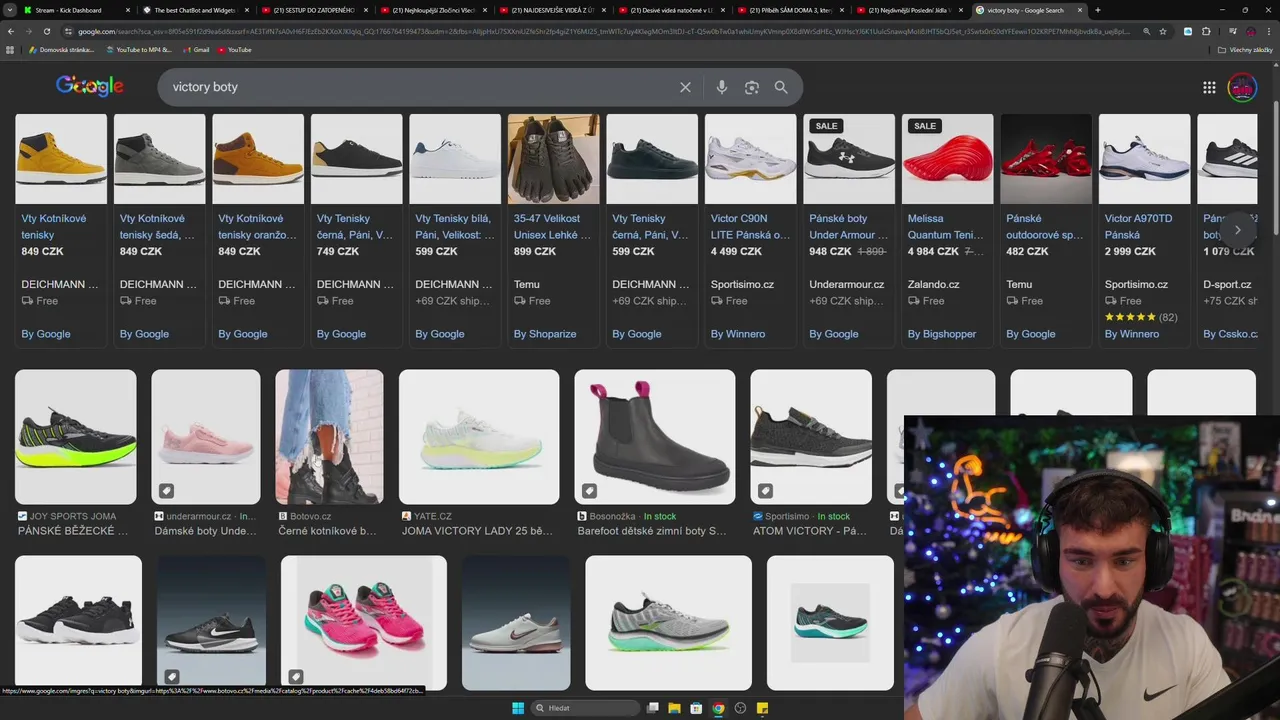Open Vty Kotníkové tenisky oranžová product
1280x720 pixels.
pos(258,230)
